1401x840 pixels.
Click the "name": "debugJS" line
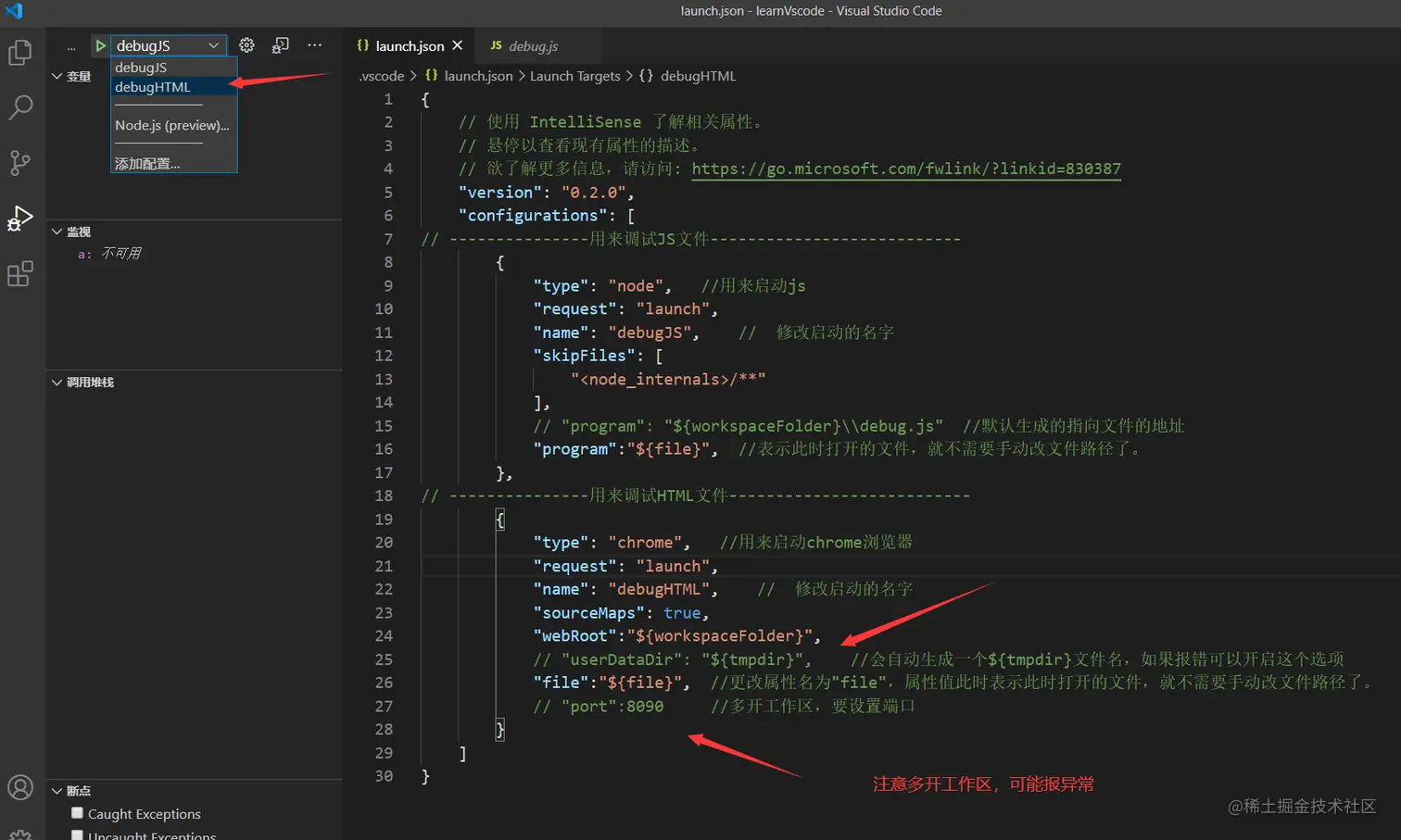click(616, 332)
